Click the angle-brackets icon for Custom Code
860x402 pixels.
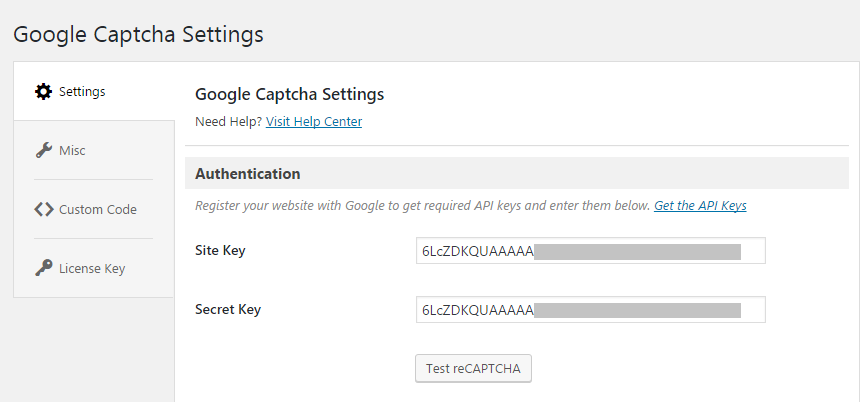pyautogui.click(x=44, y=210)
